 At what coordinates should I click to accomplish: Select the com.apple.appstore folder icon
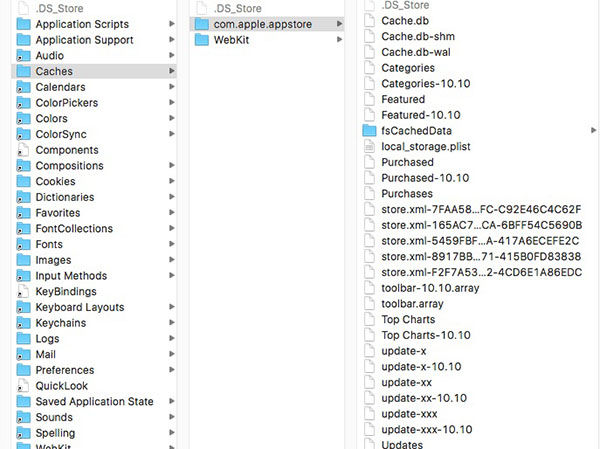coord(202,24)
